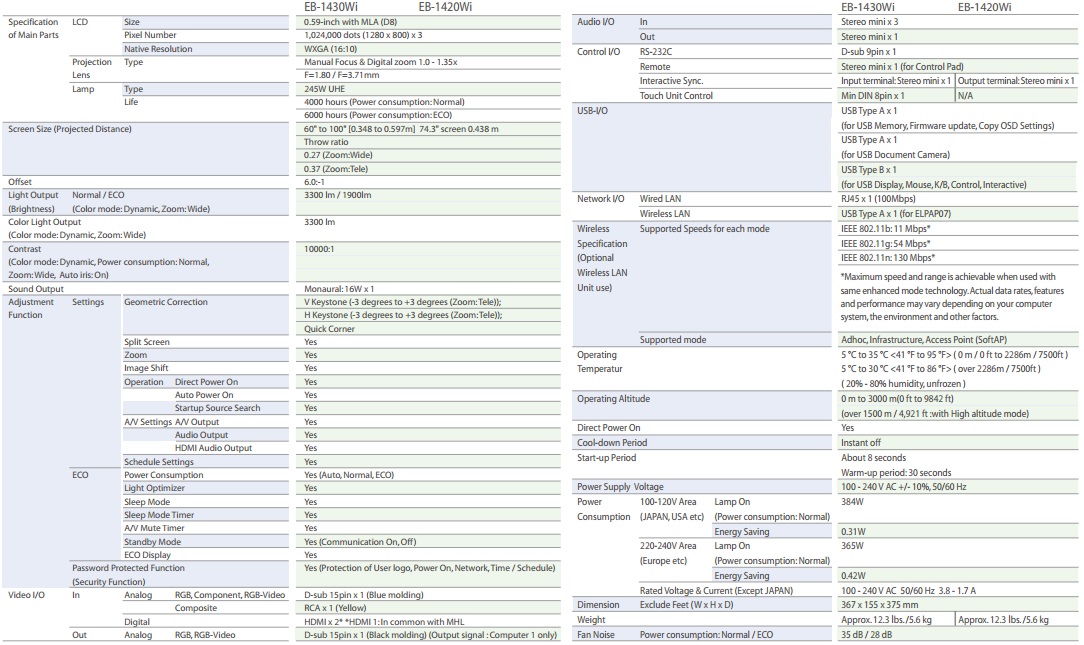Select the 'Pixel Number' row label
This screenshot has width=1084, height=645.
(150, 35)
